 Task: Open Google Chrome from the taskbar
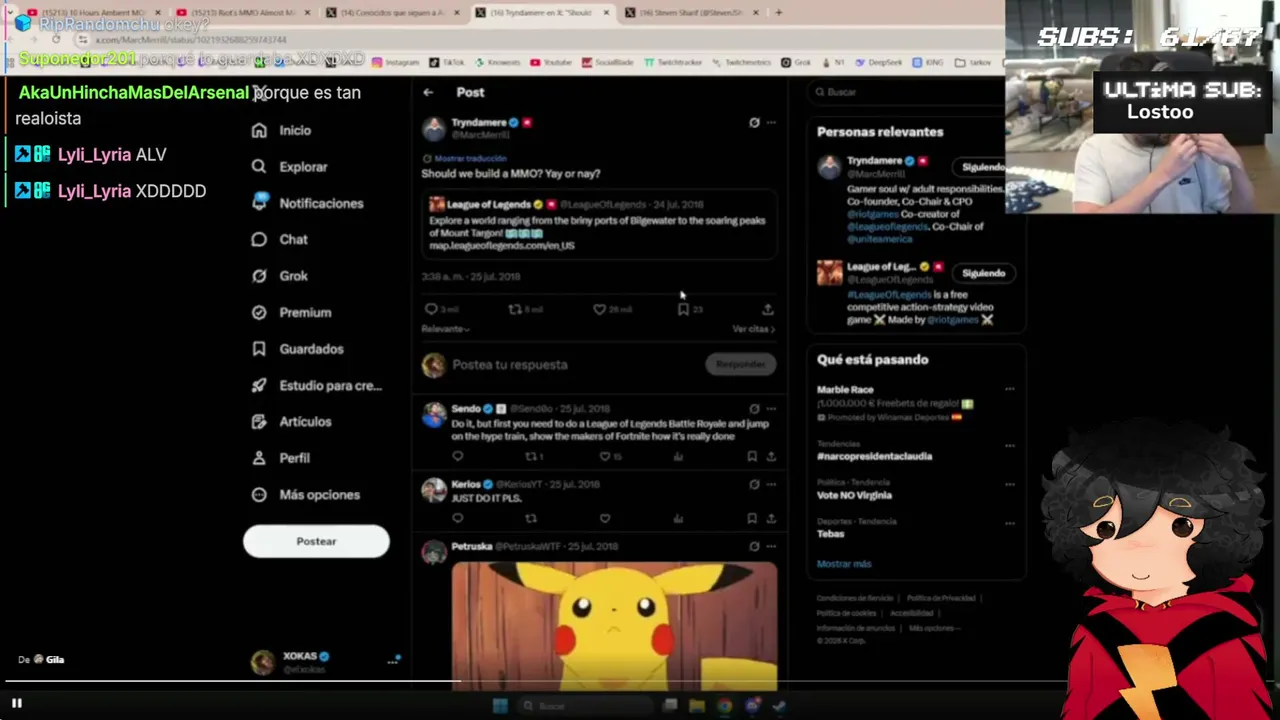pyautogui.click(x=724, y=706)
